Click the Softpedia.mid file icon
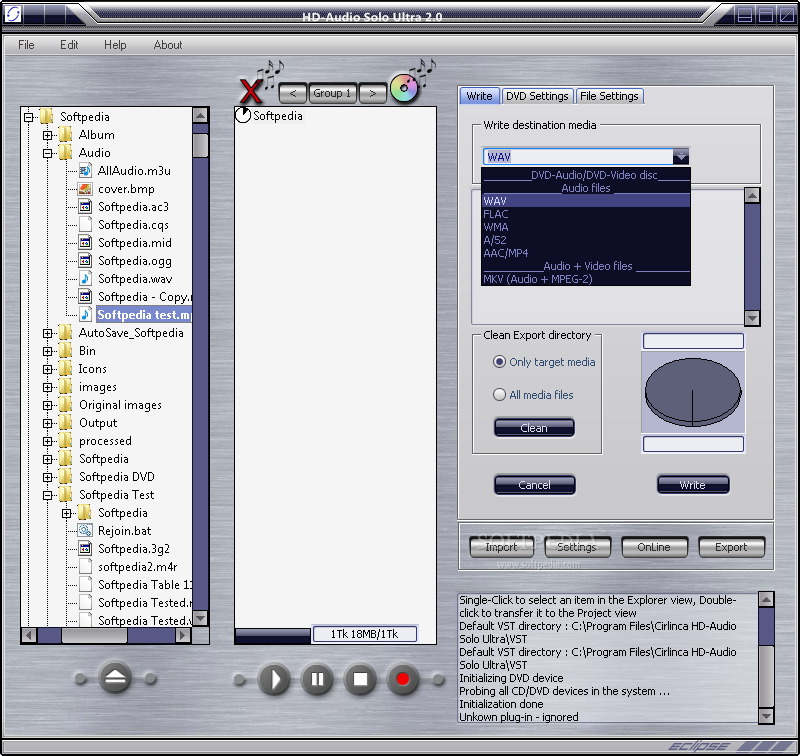 coord(85,242)
